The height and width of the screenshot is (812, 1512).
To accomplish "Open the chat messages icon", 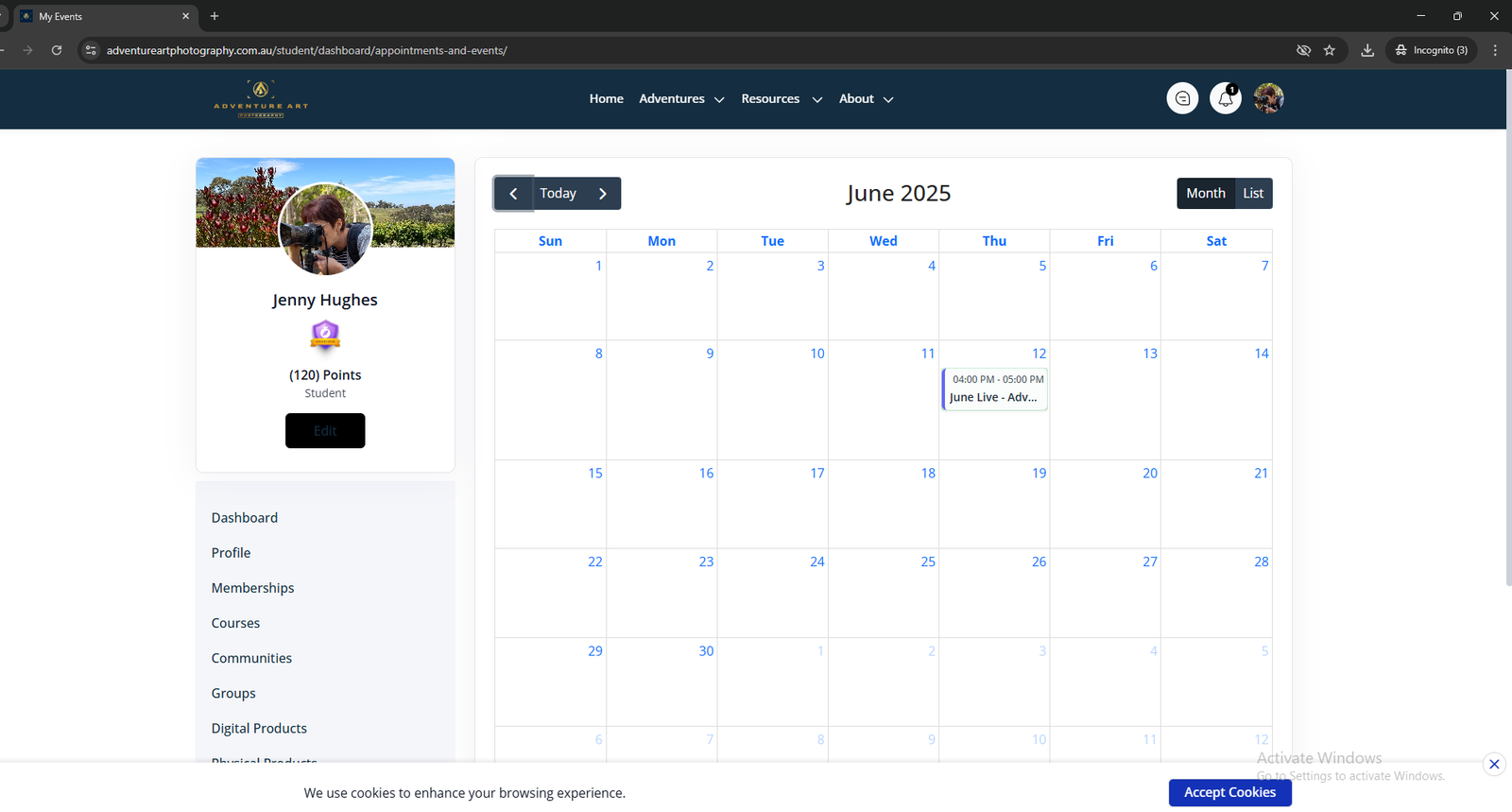I will (x=1182, y=98).
